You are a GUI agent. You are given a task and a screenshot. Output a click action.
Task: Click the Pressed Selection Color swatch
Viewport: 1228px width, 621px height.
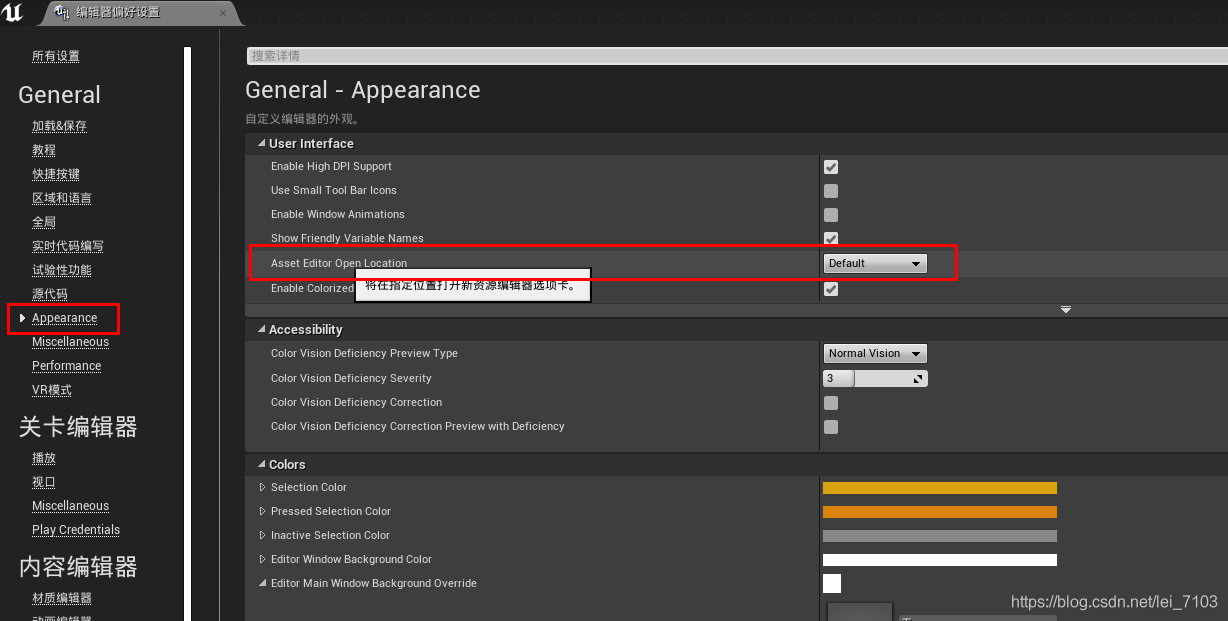pyautogui.click(x=940, y=512)
